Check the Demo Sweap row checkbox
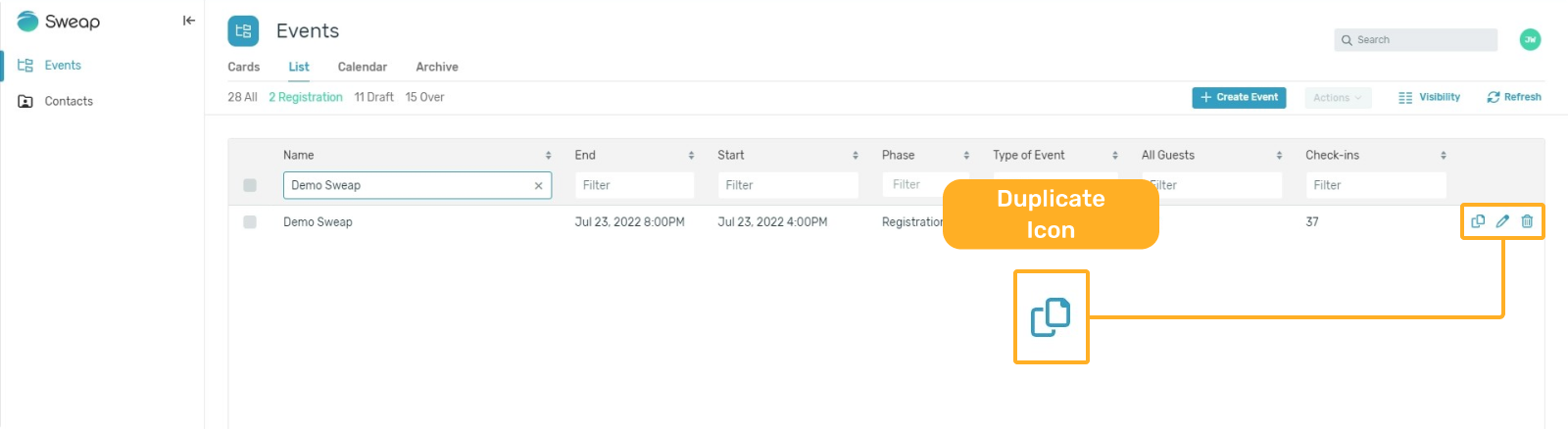 [x=250, y=222]
